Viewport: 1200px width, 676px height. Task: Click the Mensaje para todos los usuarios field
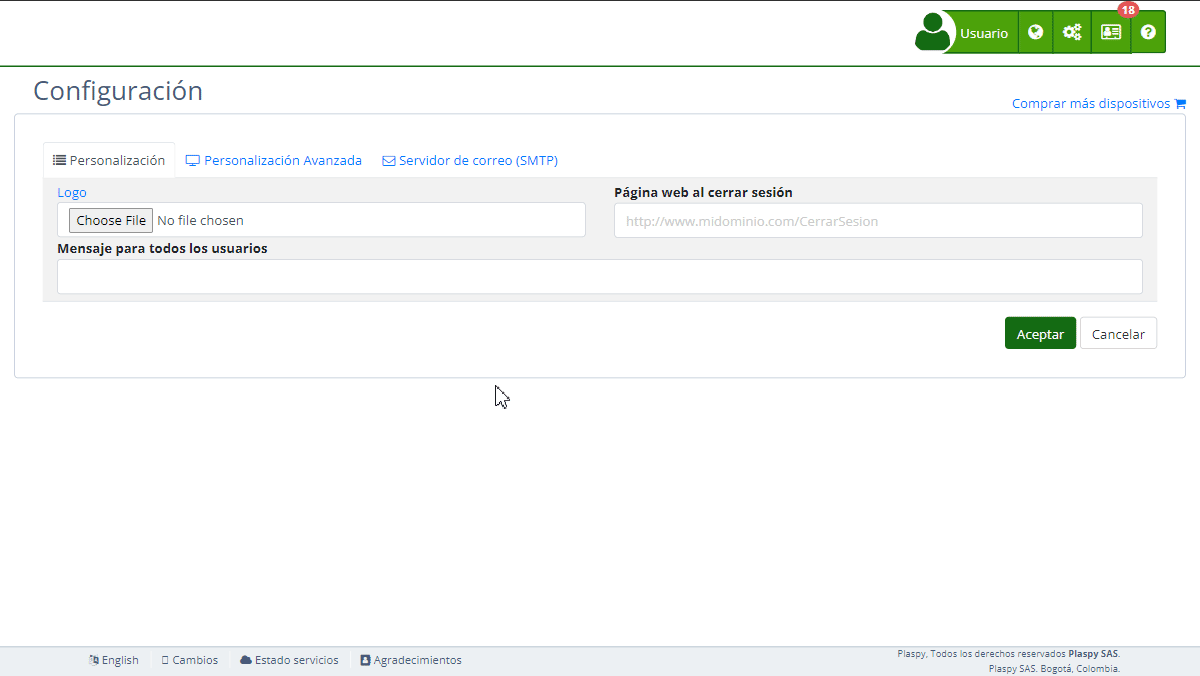599,277
